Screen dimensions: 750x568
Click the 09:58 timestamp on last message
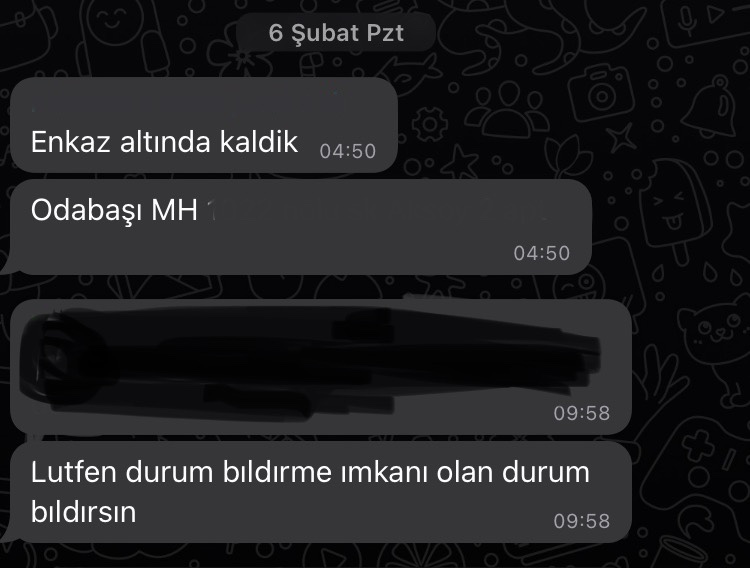pyautogui.click(x=582, y=521)
